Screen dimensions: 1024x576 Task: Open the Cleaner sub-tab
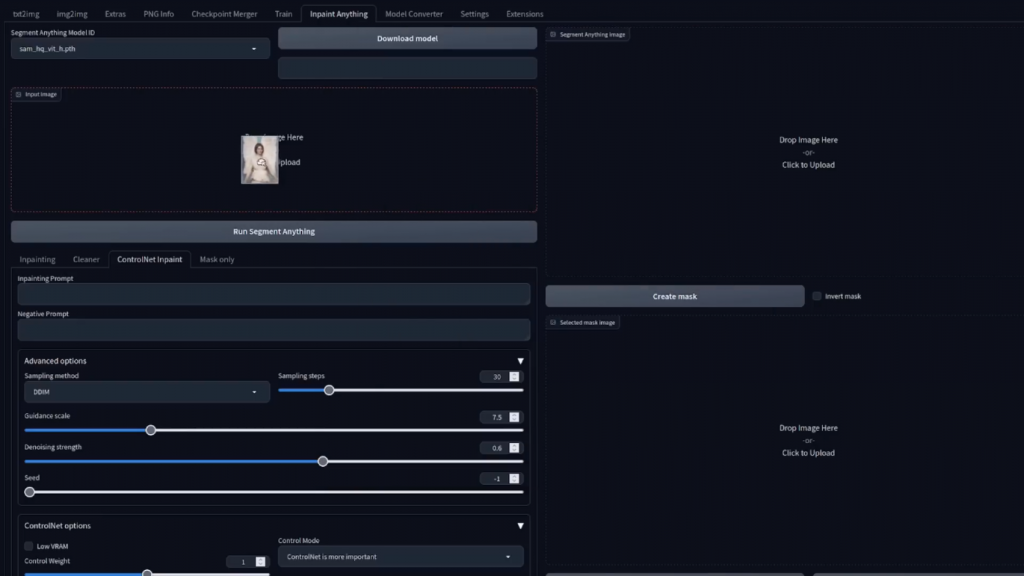[x=86, y=259]
